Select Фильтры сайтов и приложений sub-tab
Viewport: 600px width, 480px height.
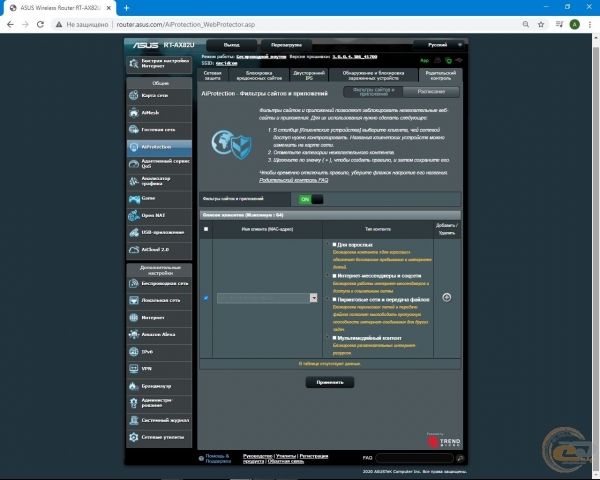tap(373, 91)
